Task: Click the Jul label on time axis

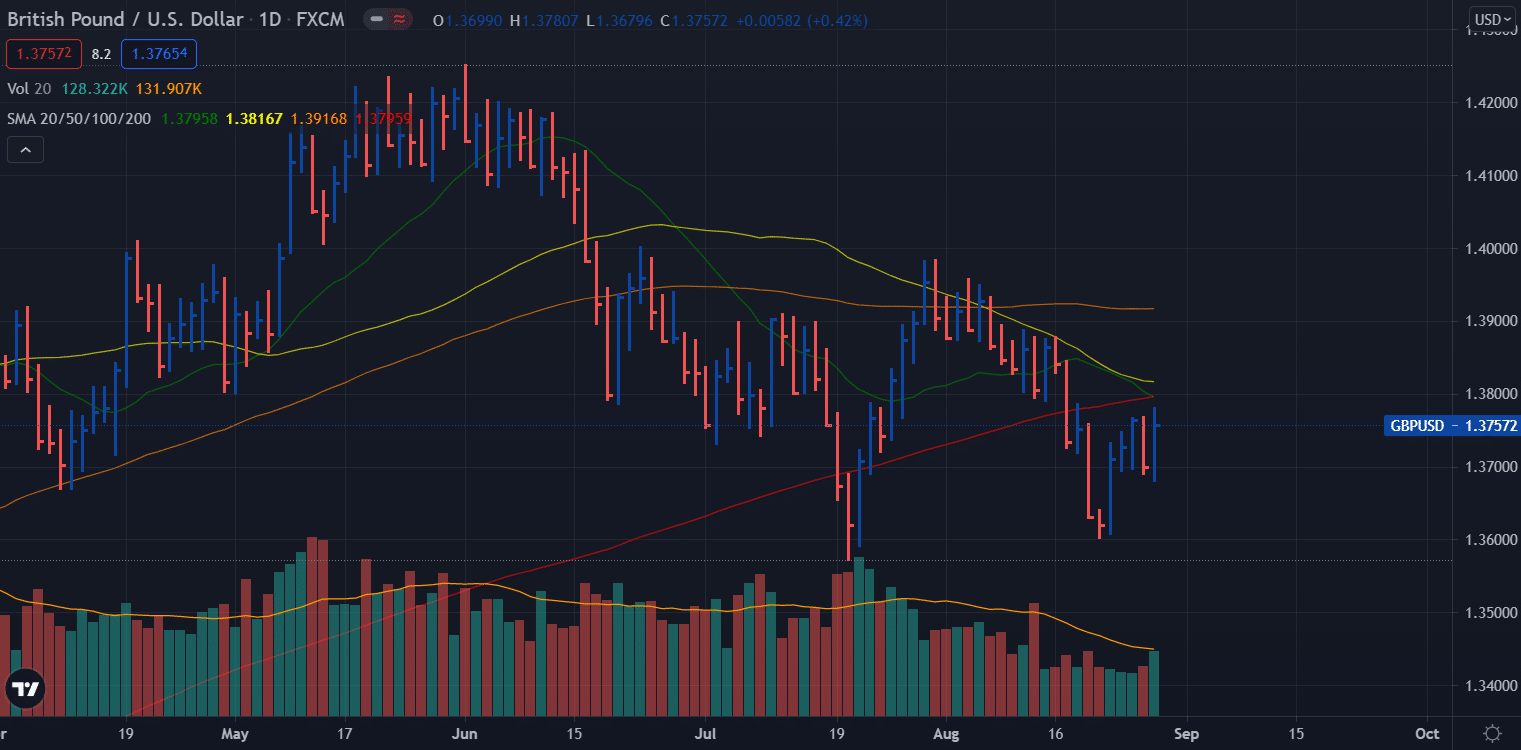Action: tap(706, 733)
